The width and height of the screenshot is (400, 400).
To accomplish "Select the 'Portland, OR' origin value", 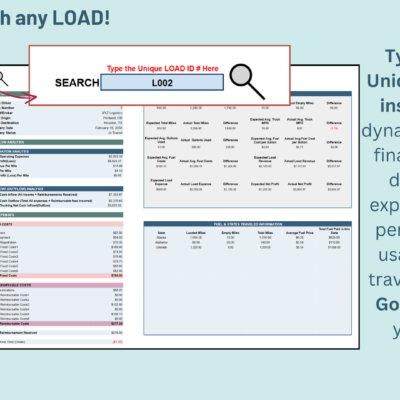I will pyautogui.click(x=113, y=118).
